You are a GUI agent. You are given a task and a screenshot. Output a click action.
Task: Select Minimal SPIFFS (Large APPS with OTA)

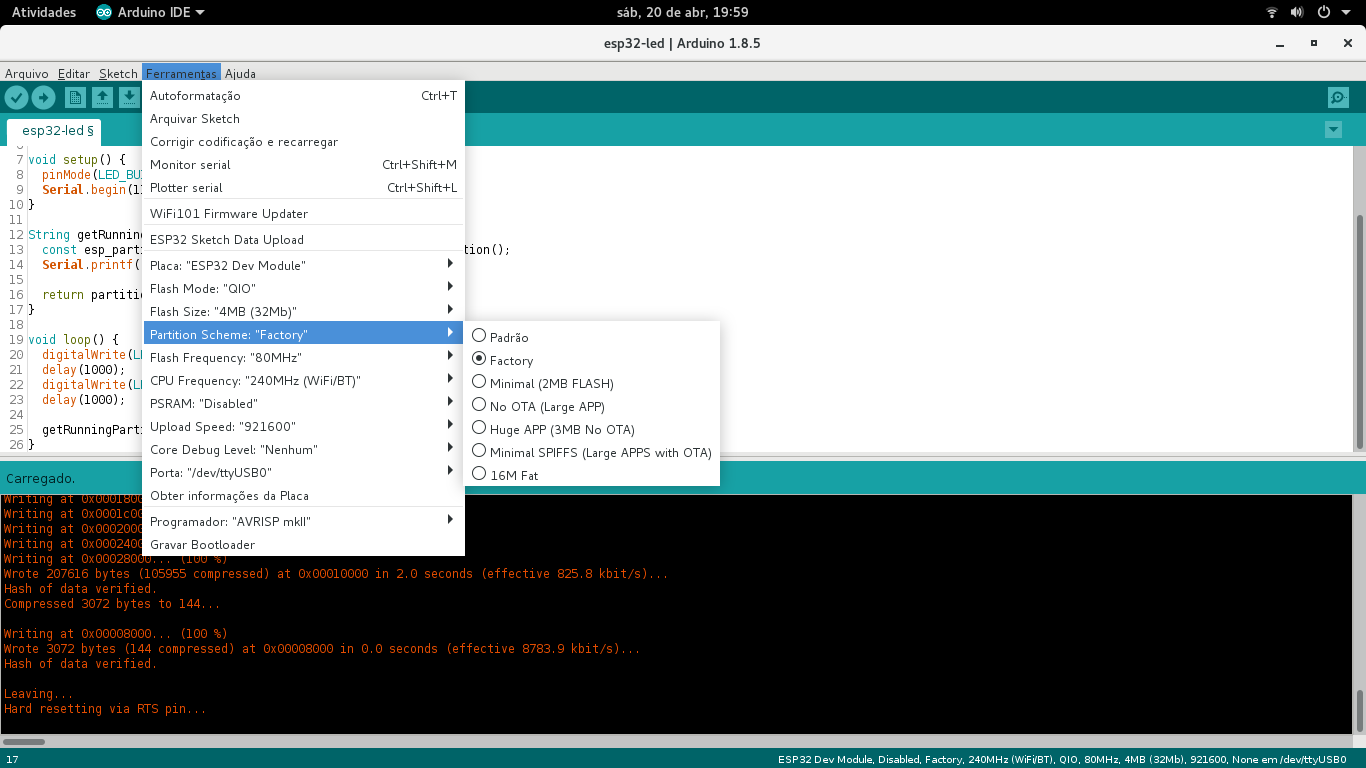pos(592,453)
